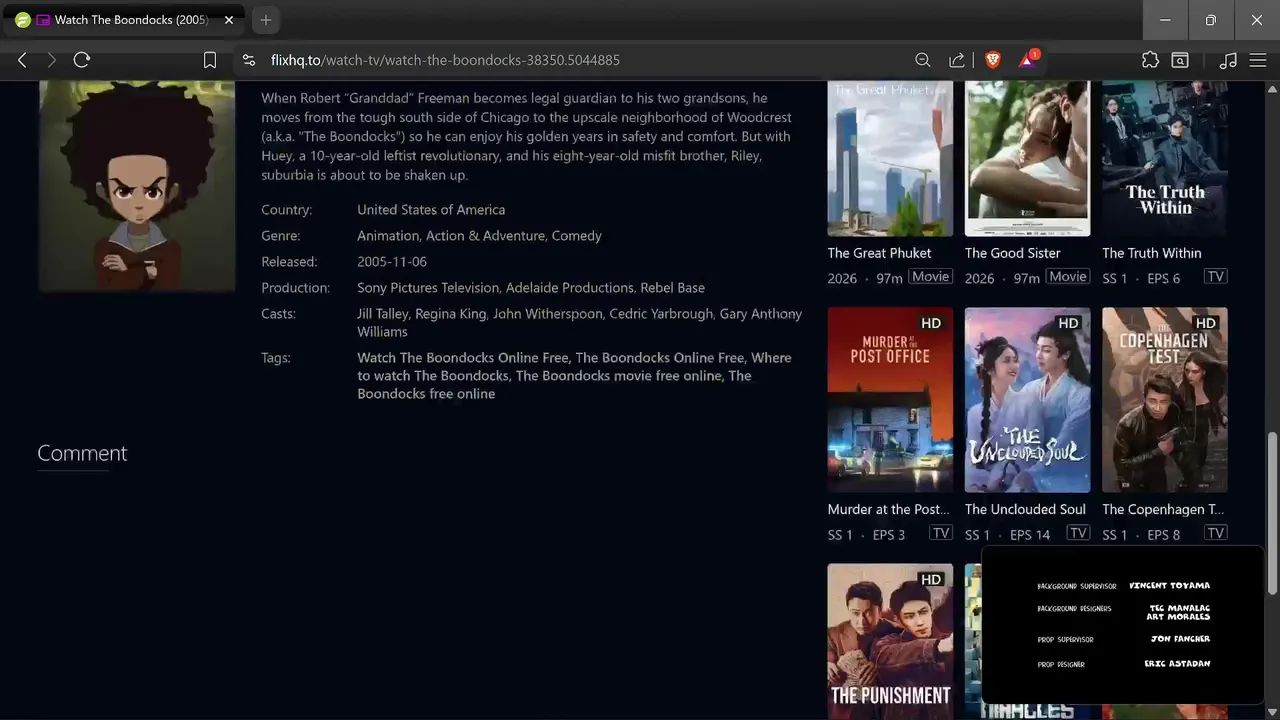The image size is (1280, 720).
Task: Open Brave Shields lion icon
Action: [x=993, y=60]
